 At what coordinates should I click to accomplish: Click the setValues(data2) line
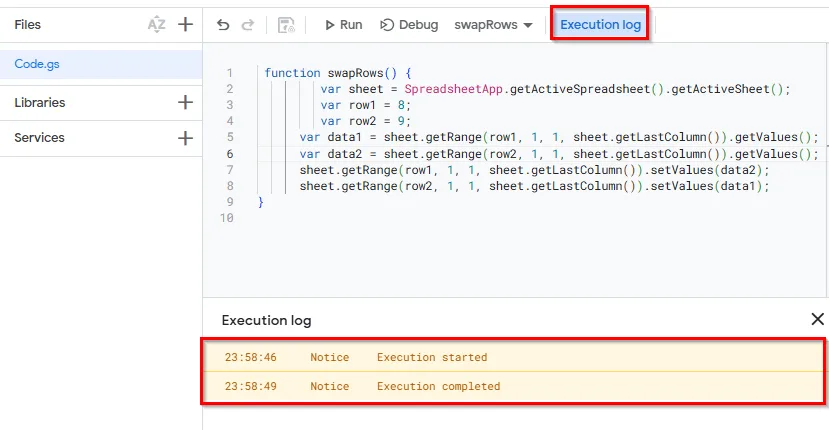(535, 170)
